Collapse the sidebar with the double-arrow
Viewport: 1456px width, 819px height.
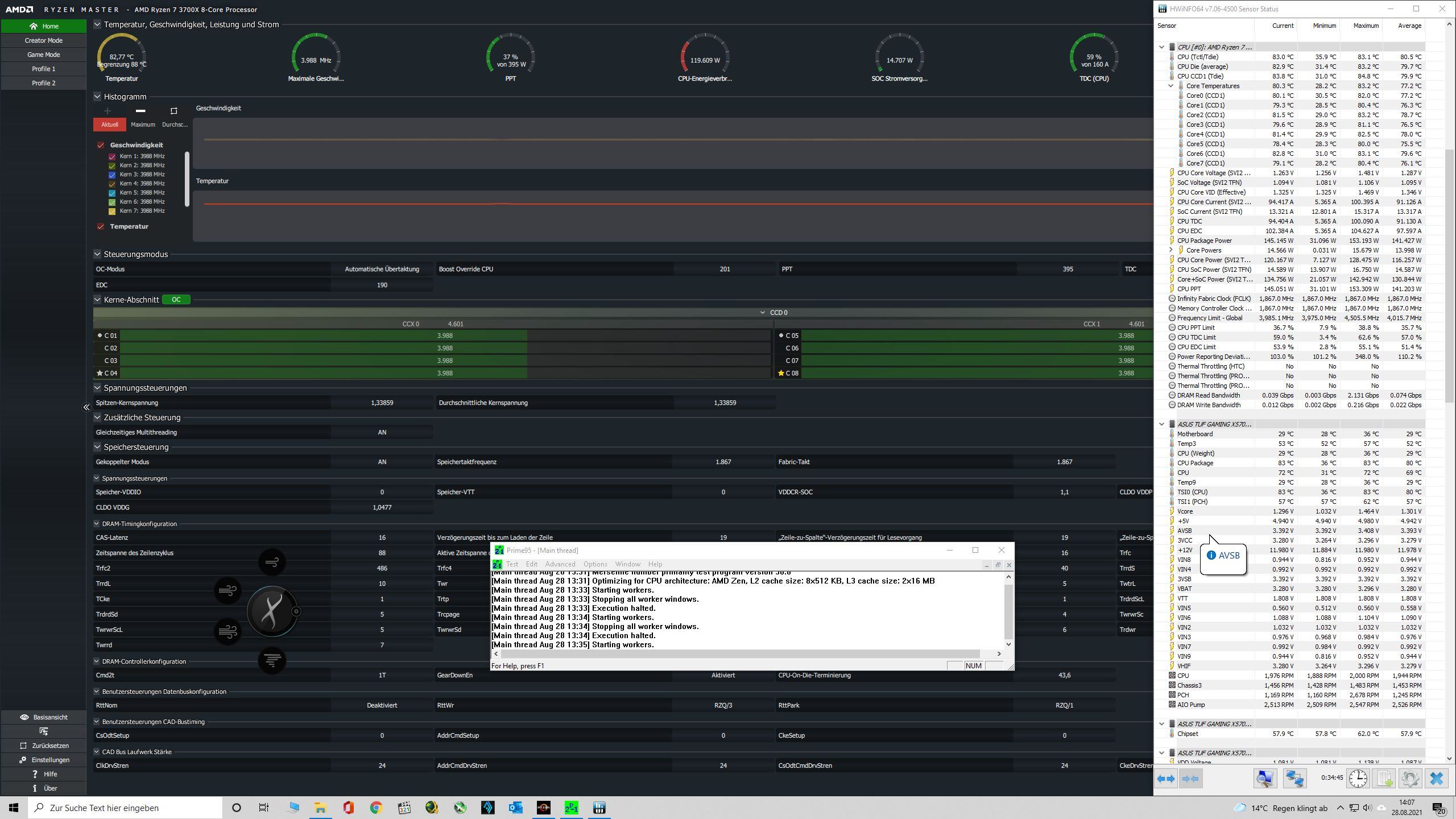click(x=86, y=407)
